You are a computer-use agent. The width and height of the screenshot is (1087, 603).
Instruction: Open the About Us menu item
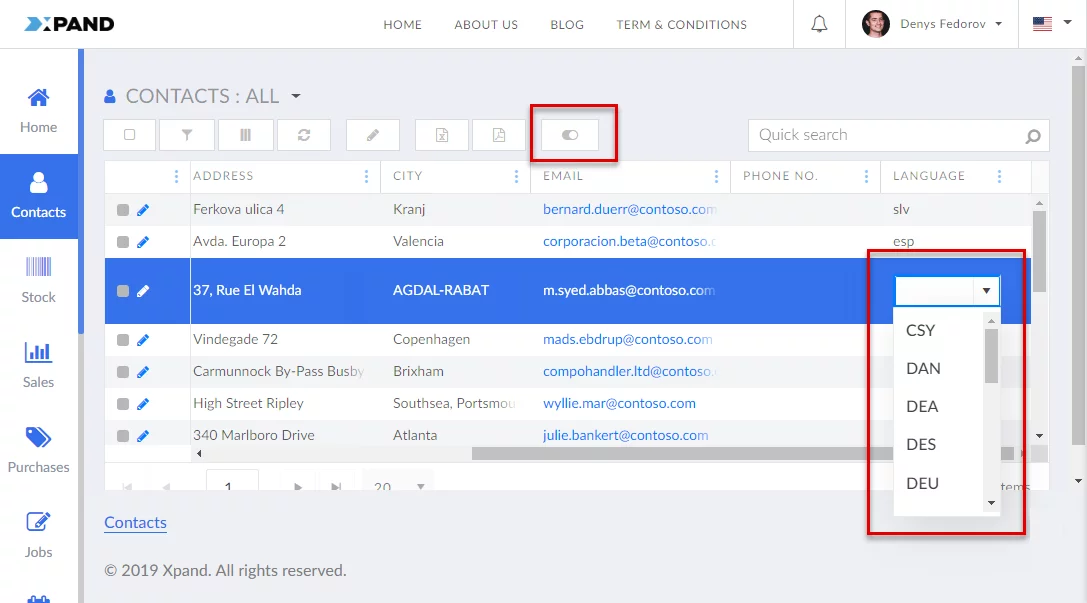coord(486,25)
